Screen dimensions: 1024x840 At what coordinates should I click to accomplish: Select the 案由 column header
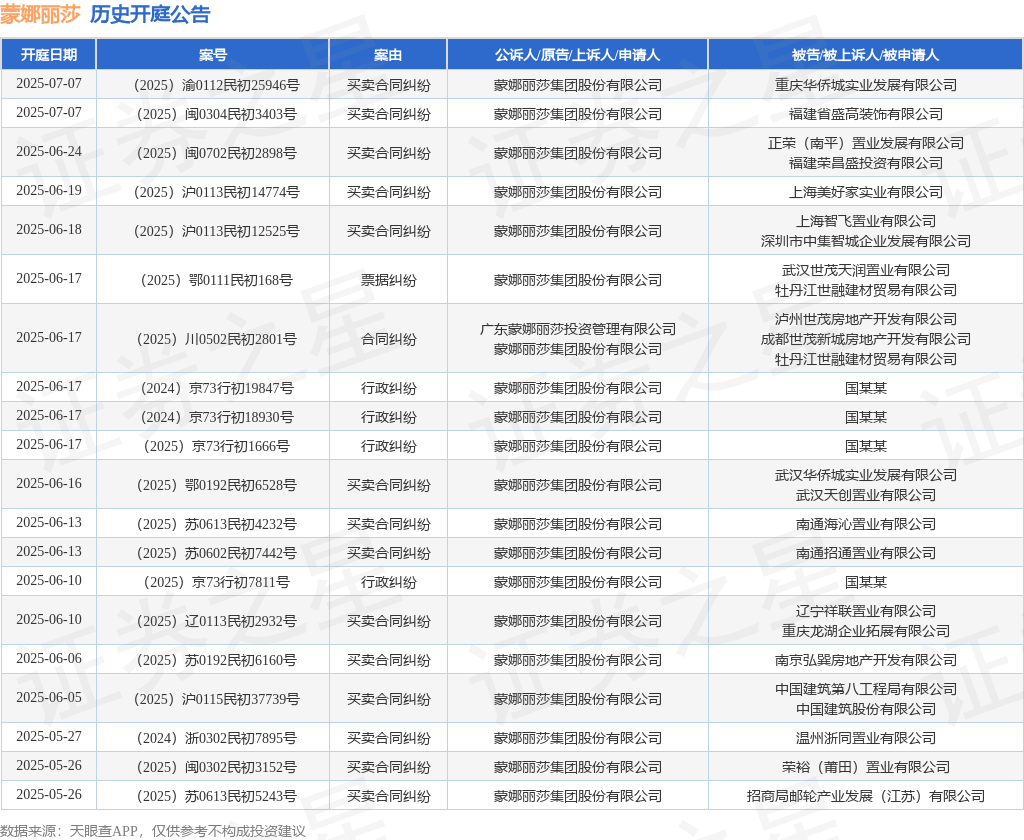click(388, 55)
